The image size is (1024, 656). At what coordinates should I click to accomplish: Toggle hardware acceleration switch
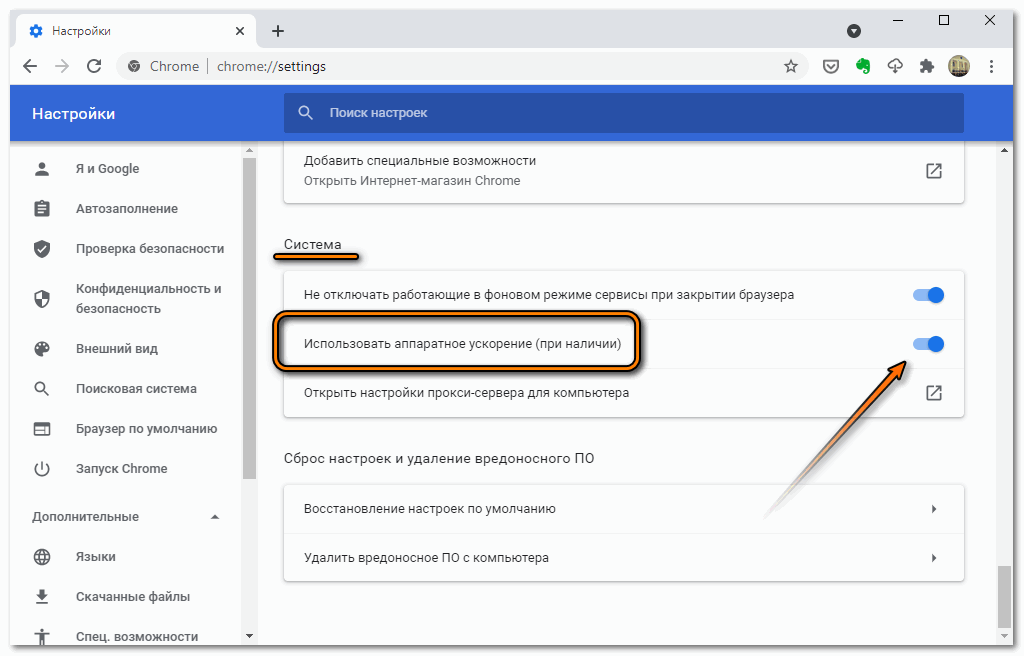[x=928, y=344]
